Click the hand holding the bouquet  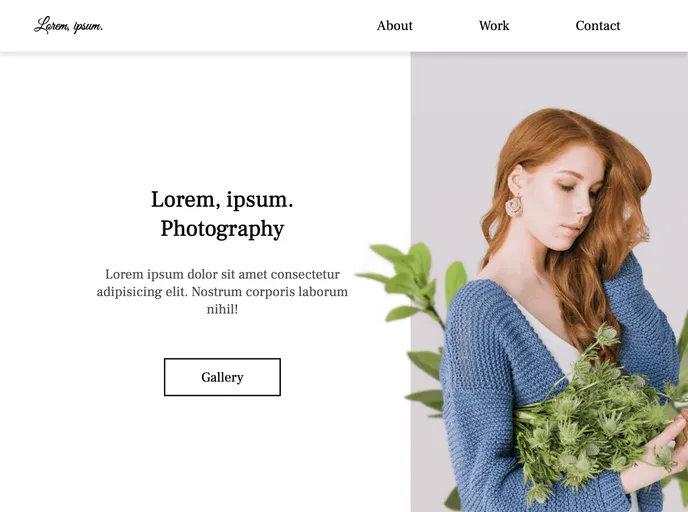point(656,456)
